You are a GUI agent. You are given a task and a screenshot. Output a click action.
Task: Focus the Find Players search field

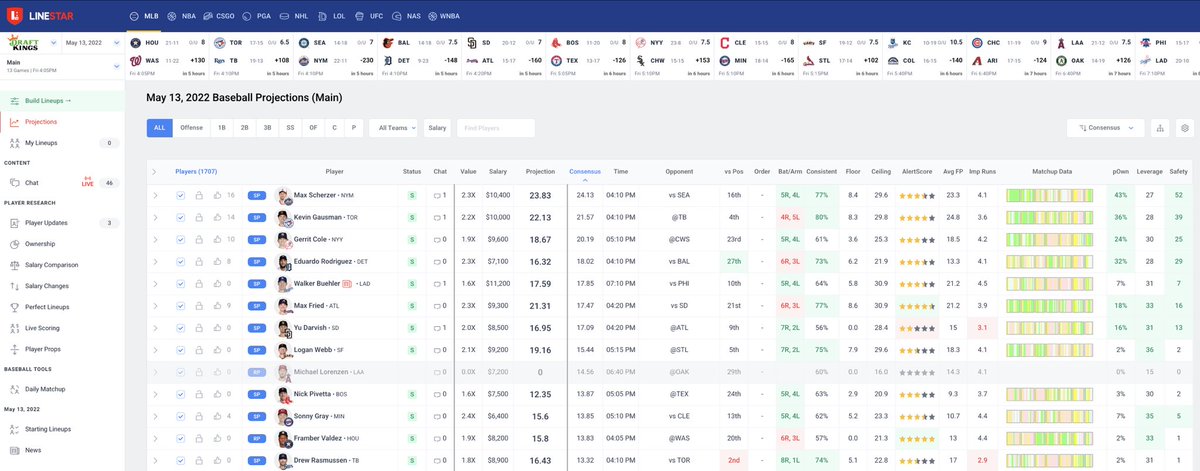pyautogui.click(x=495, y=128)
